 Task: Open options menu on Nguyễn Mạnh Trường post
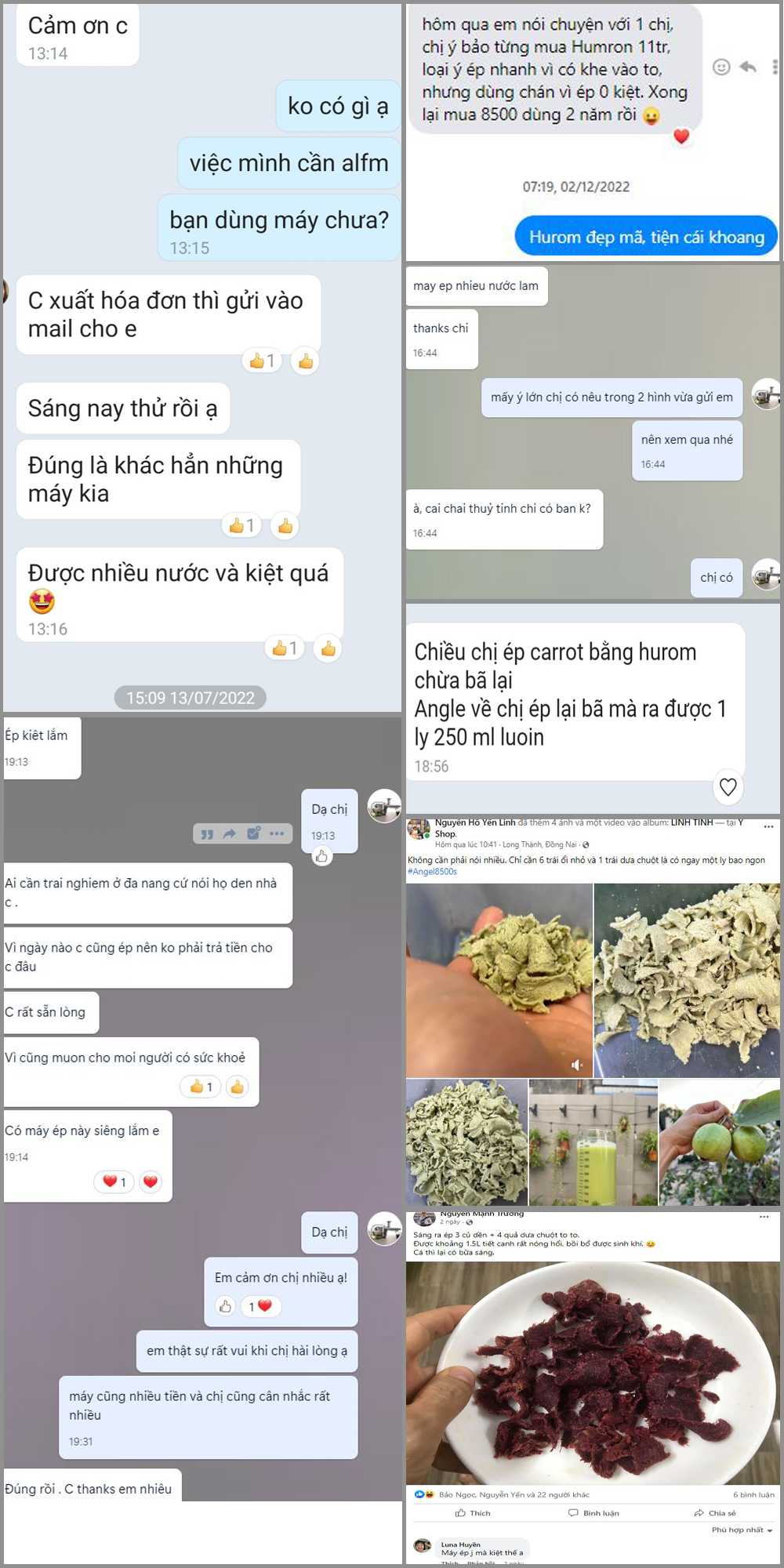coord(764,1217)
